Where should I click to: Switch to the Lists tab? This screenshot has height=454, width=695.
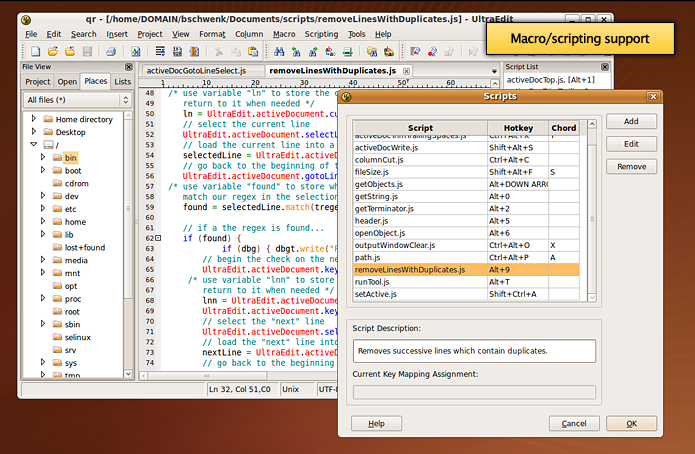coord(123,82)
